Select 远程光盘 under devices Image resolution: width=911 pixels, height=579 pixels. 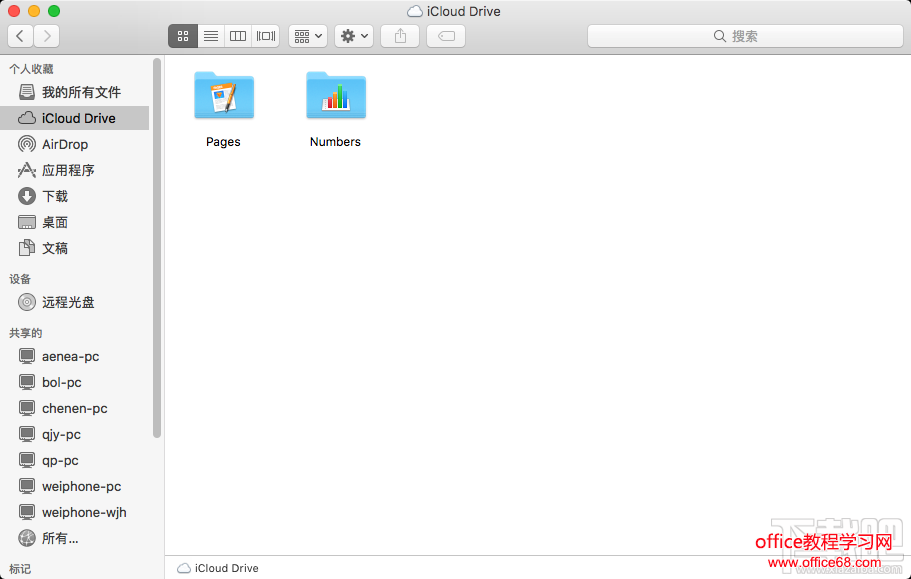[74, 302]
